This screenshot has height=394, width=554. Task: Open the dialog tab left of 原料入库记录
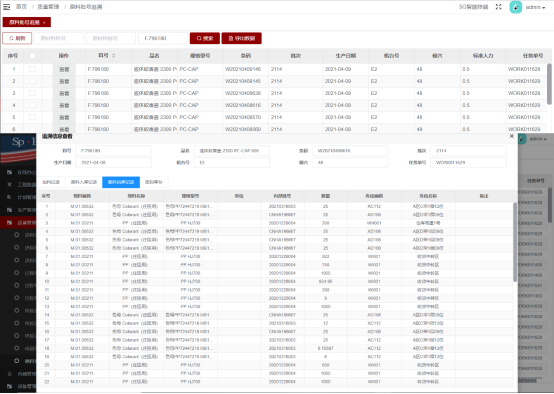point(51,182)
